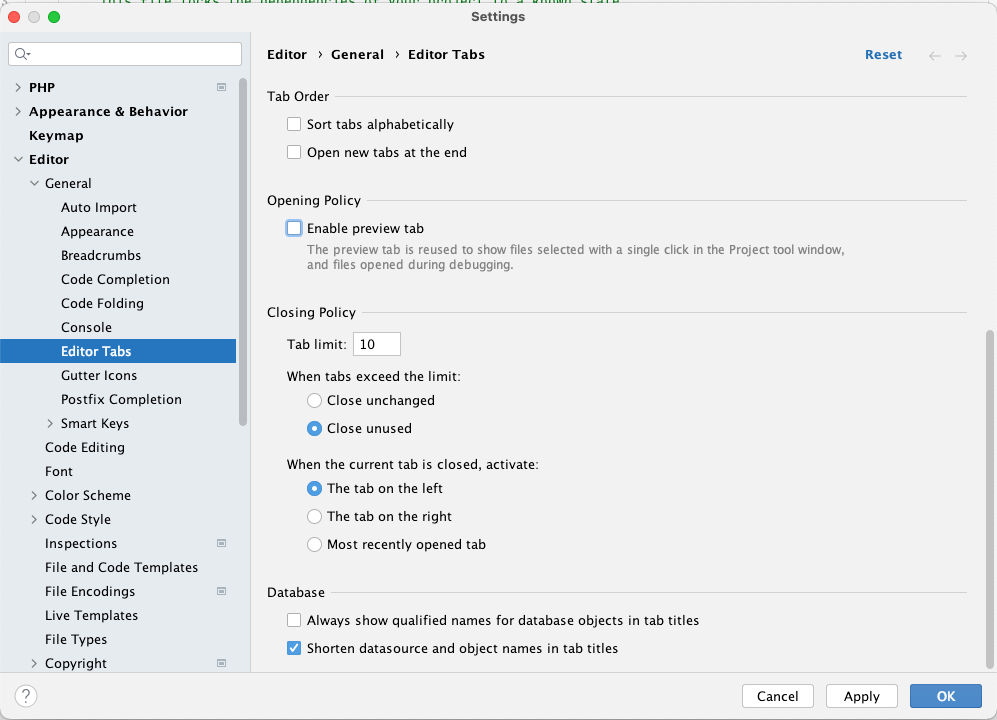This screenshot has width=997, height=720.
Task: Expand the PHP settings node
Action: tap(18, 87)
